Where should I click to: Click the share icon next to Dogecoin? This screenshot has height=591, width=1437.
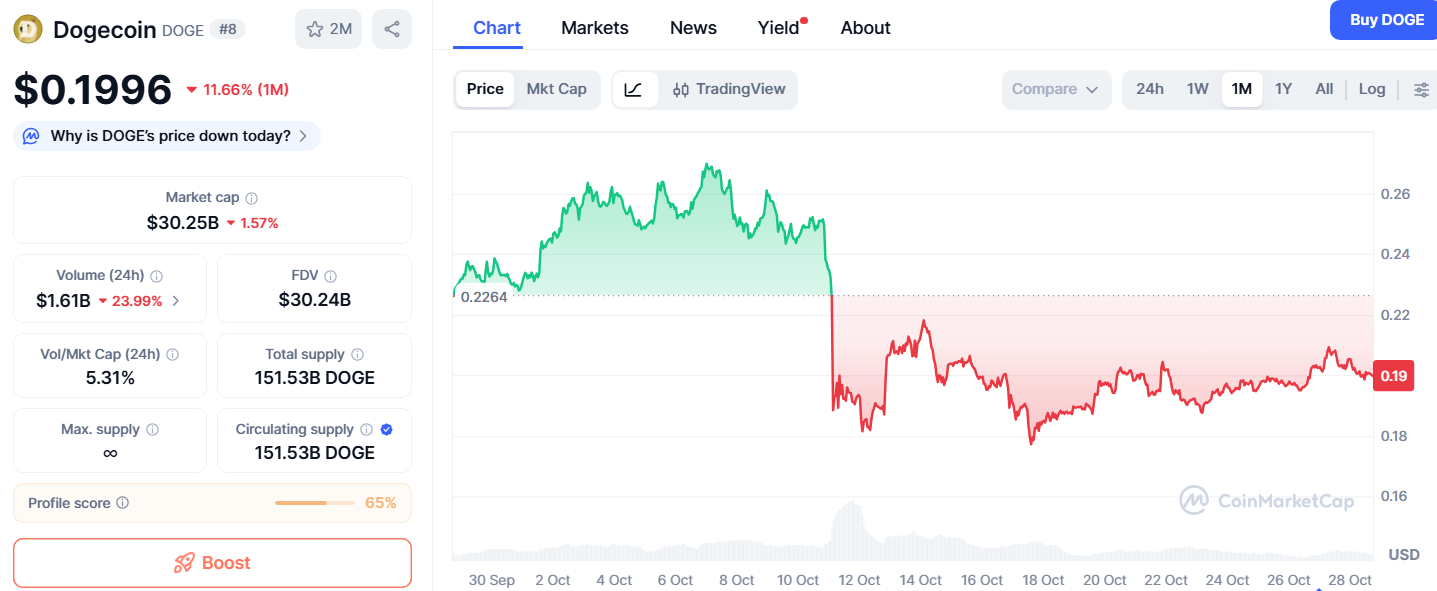pos(391,29)
